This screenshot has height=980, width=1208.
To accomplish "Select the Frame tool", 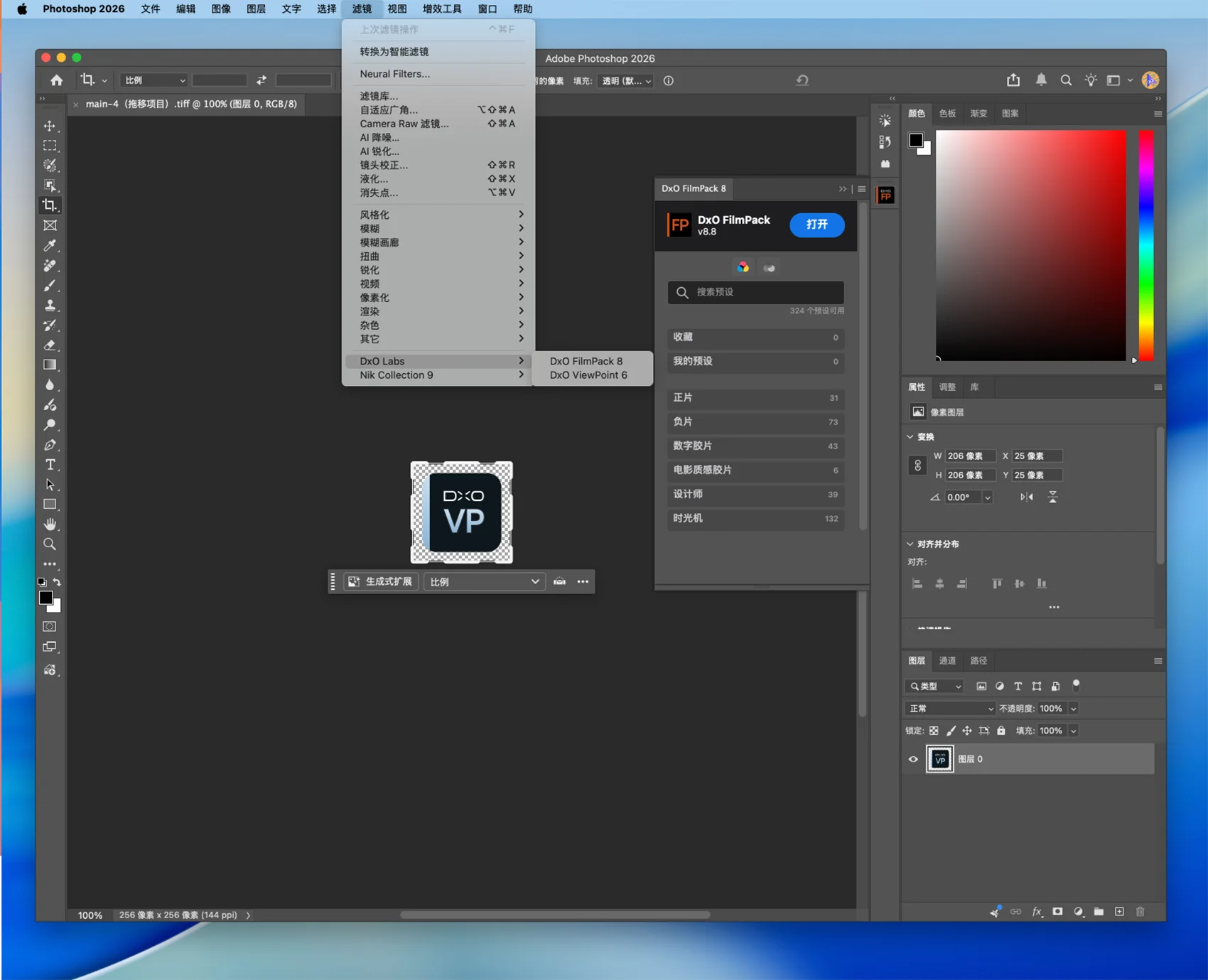I will pos(50,225).
